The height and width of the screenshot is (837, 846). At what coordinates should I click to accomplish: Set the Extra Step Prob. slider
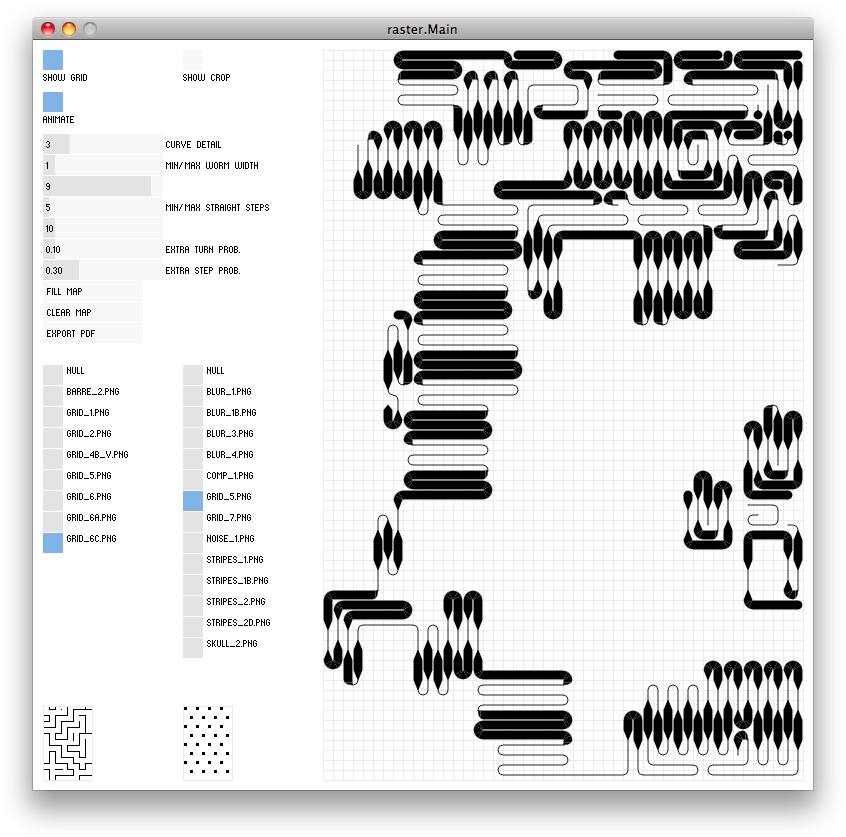tap(102, 271)
